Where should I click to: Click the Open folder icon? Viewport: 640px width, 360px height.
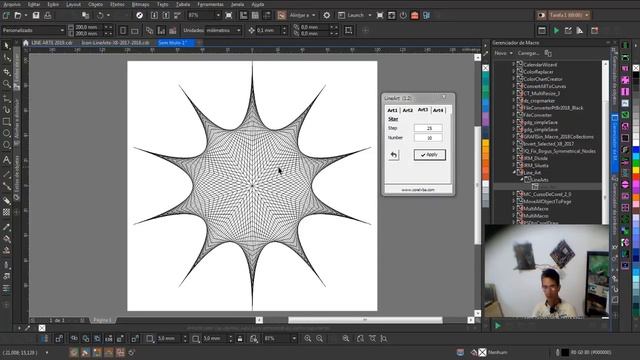[18, 16]
